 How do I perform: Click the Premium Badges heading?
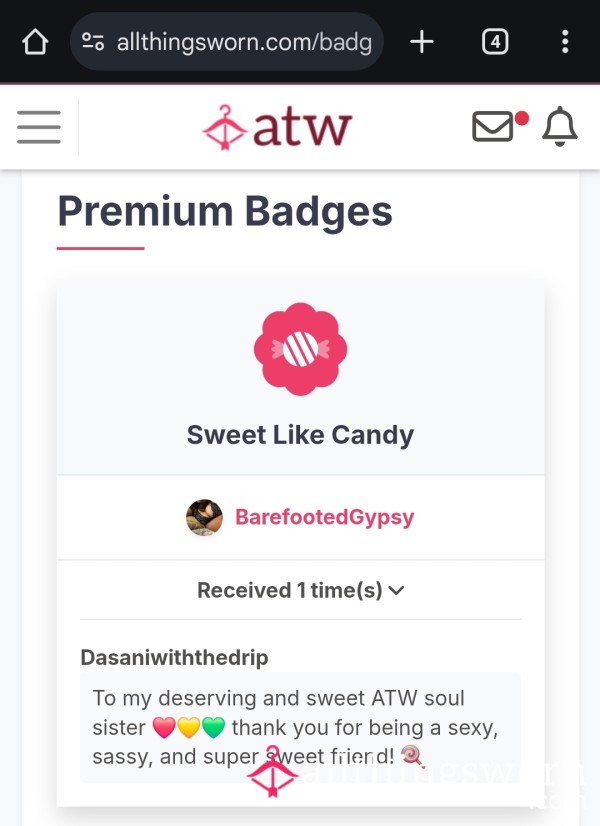[225, 211]
